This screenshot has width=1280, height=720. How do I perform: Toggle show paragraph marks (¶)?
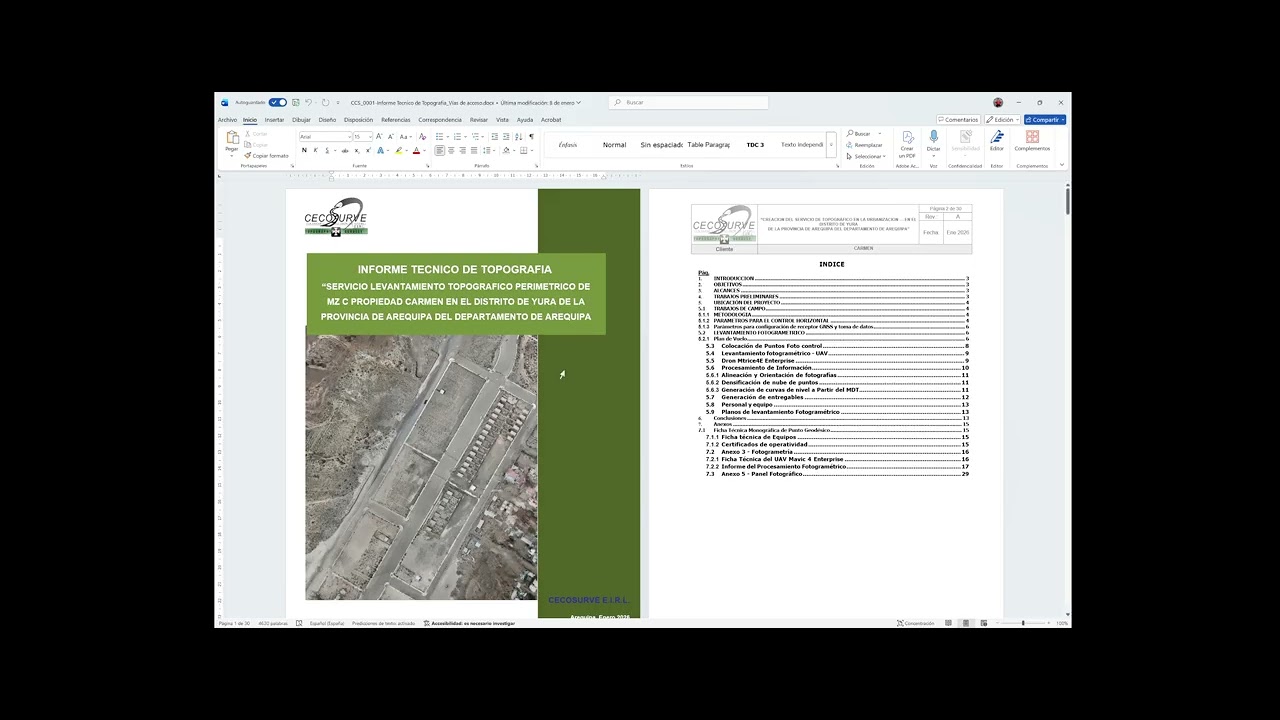(x=531, y=136)
